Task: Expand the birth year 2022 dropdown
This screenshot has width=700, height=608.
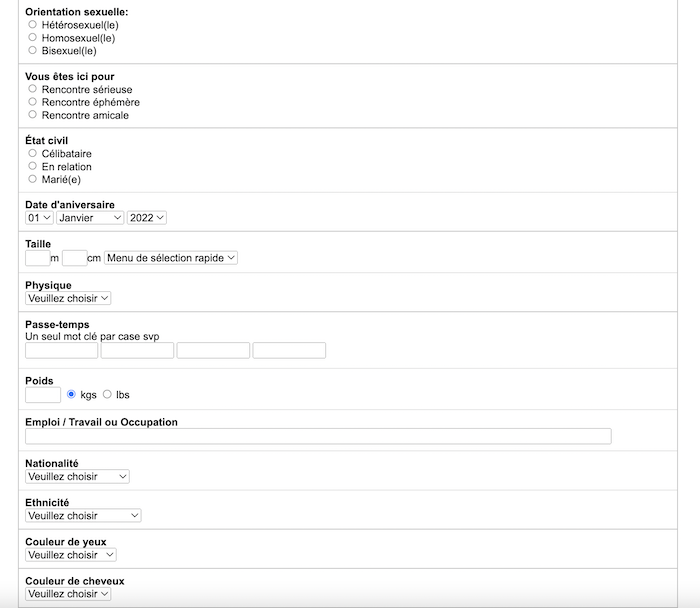Action: coord(146,217)
